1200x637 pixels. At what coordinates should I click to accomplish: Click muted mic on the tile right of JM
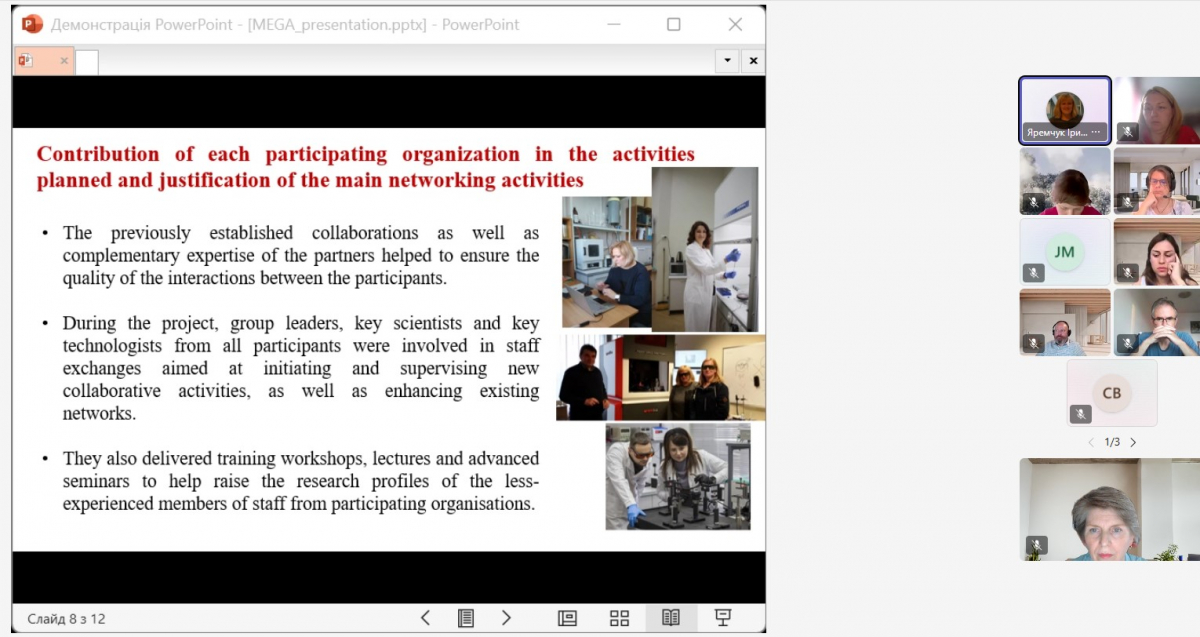(1128, 272)
